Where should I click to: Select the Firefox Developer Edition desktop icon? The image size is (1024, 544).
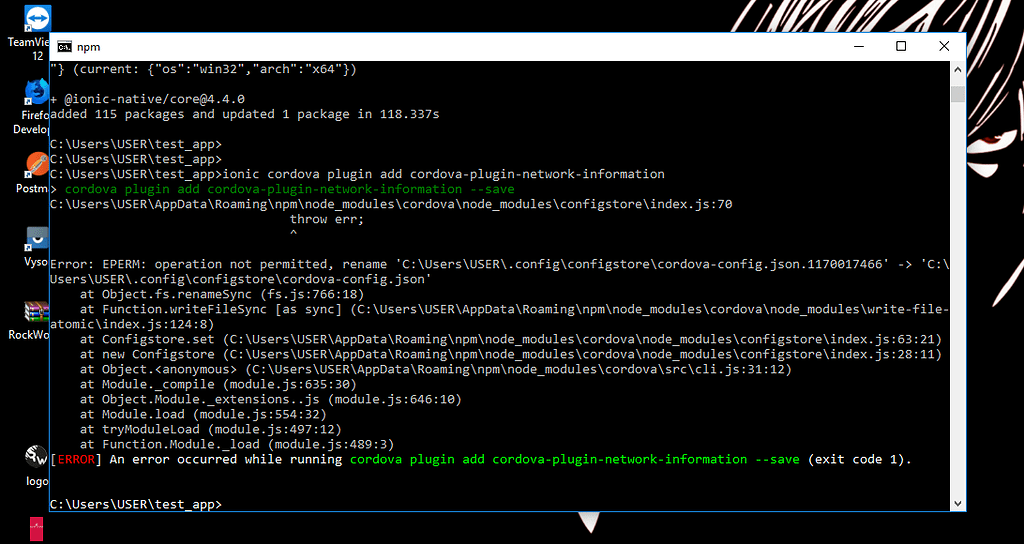(37, 91)
